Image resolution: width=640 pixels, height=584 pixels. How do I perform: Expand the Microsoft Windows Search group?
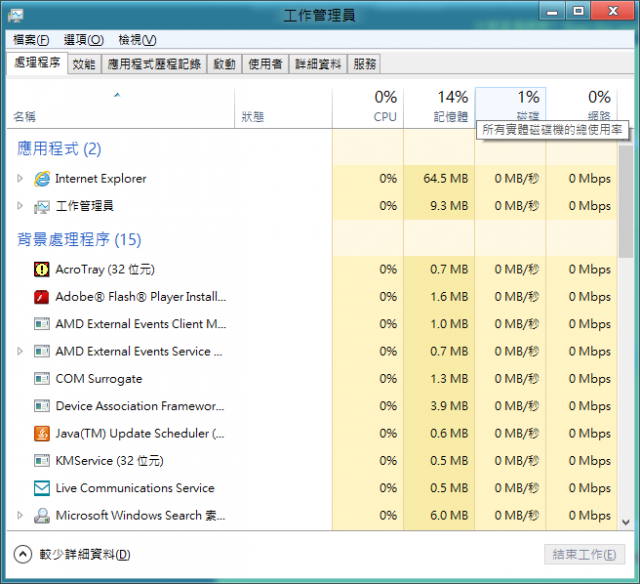pos(20,515)
